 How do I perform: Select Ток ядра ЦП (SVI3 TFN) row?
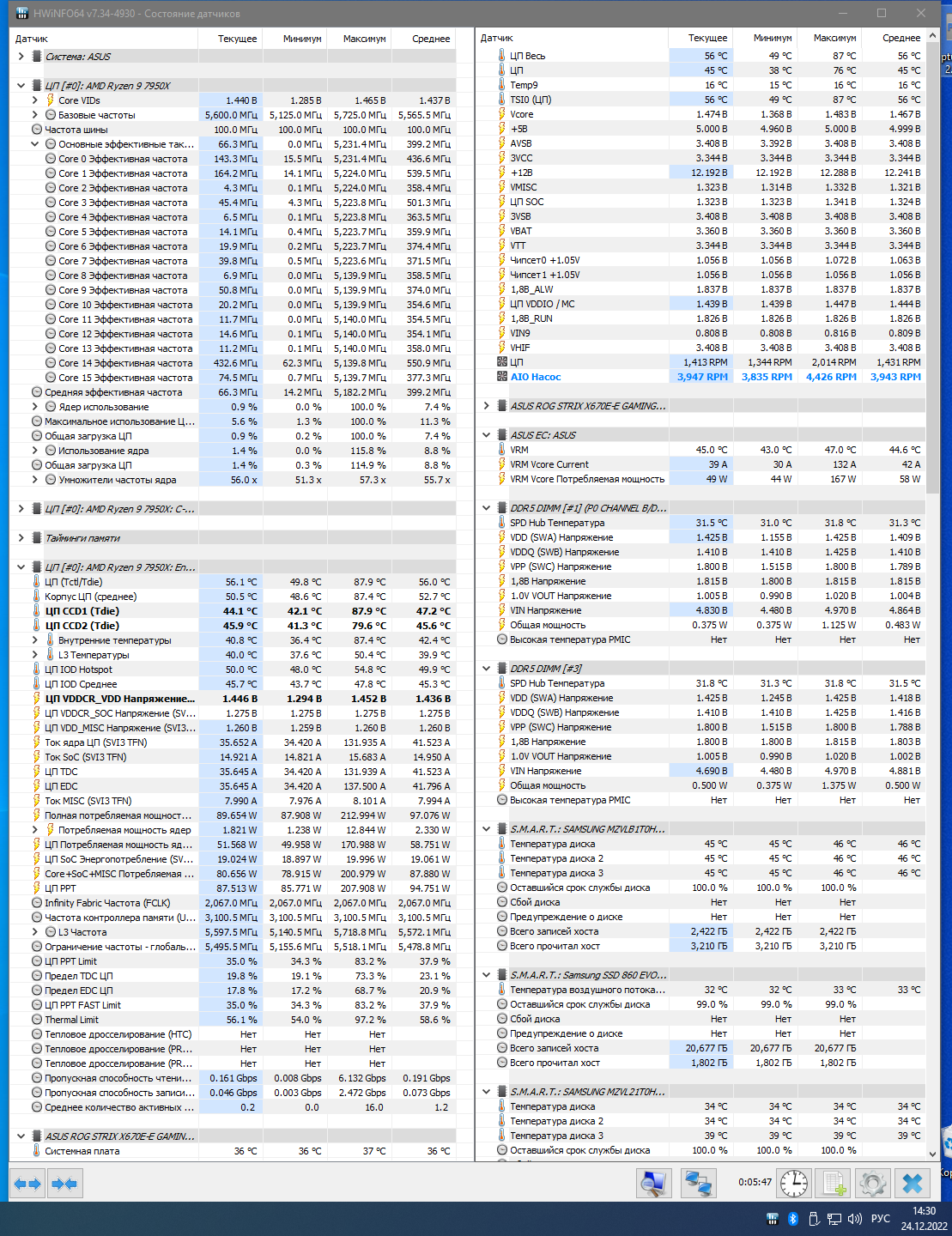[233, 742]
